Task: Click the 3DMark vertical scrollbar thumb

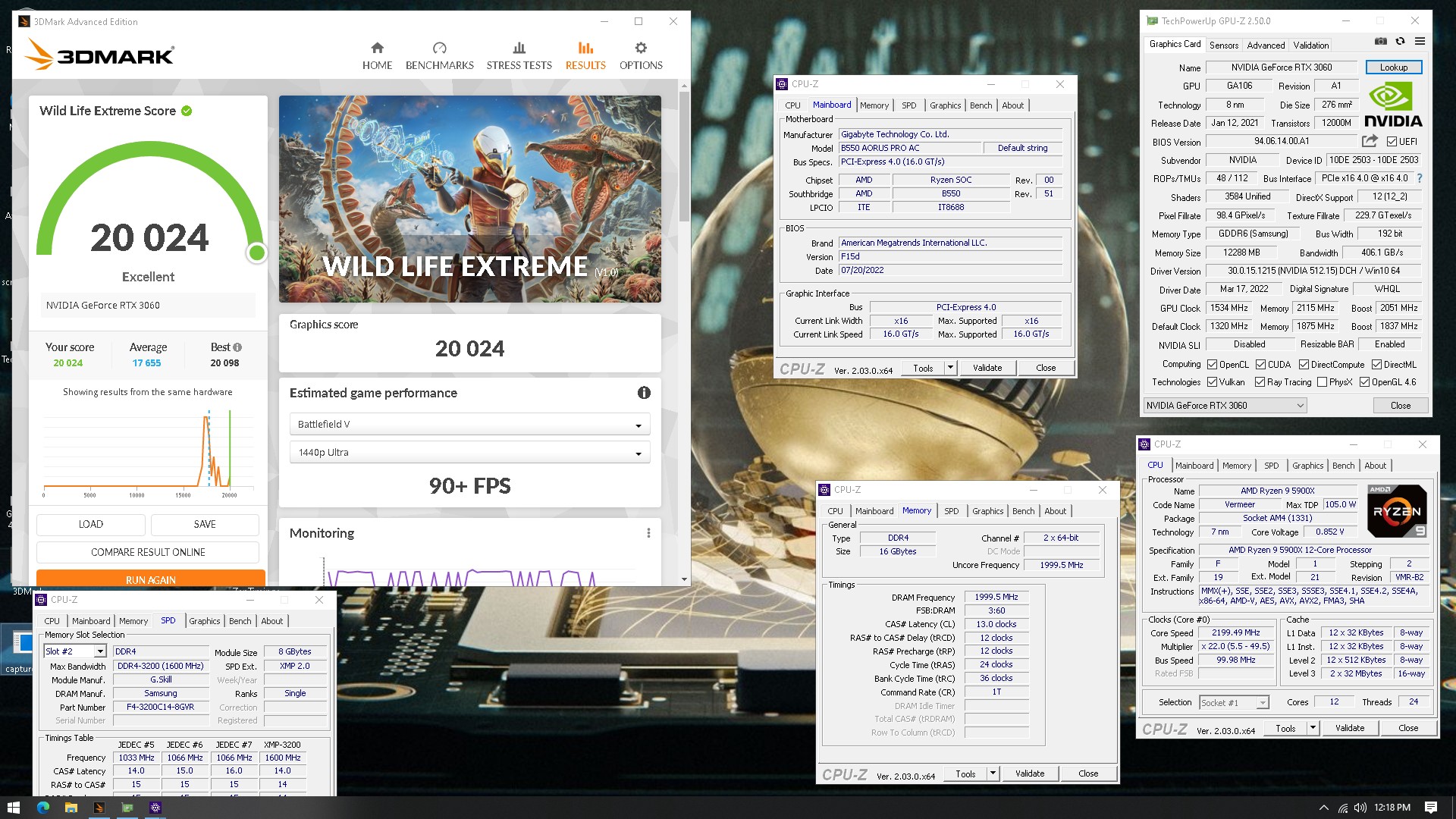Action: point(684,156)
